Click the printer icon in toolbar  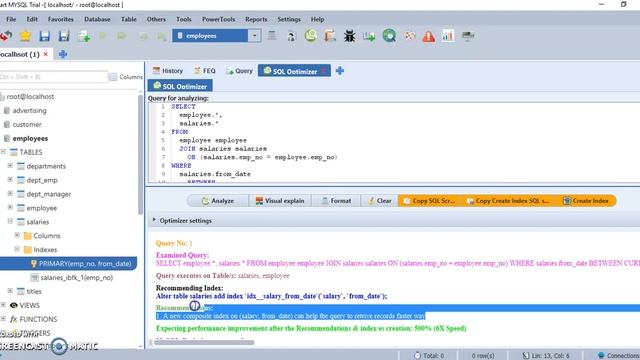(x=468, y=36)
